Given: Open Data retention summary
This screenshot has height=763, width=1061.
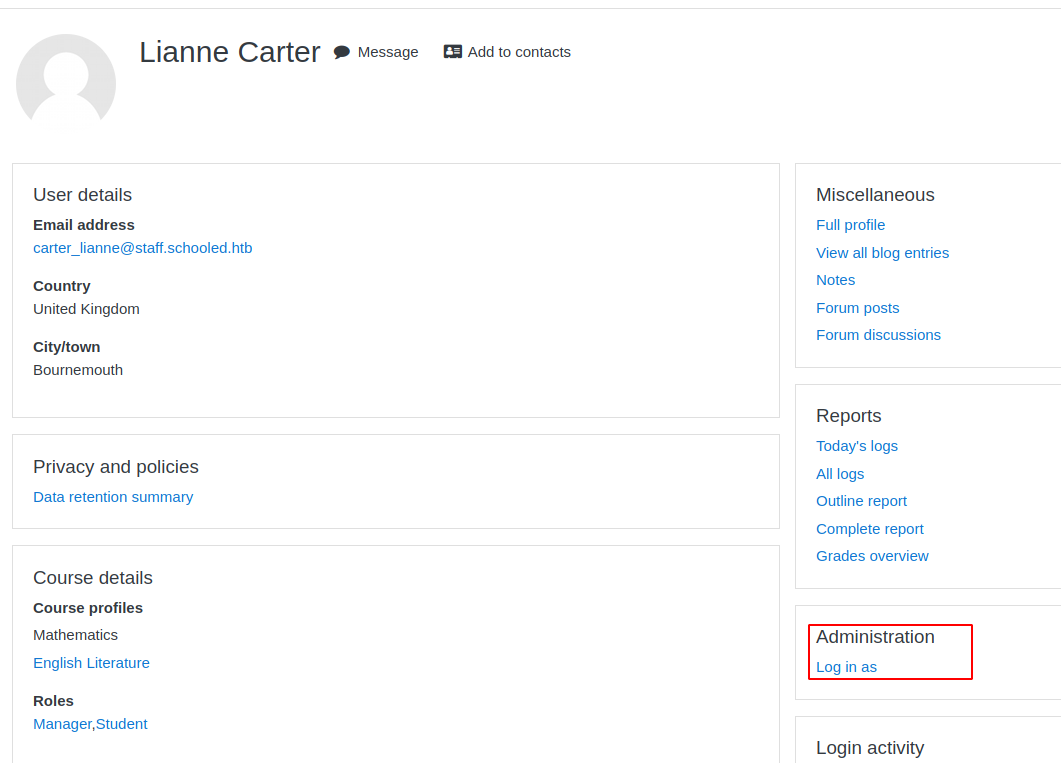Looking at the screenshot, I should click(x=113, y=497).
